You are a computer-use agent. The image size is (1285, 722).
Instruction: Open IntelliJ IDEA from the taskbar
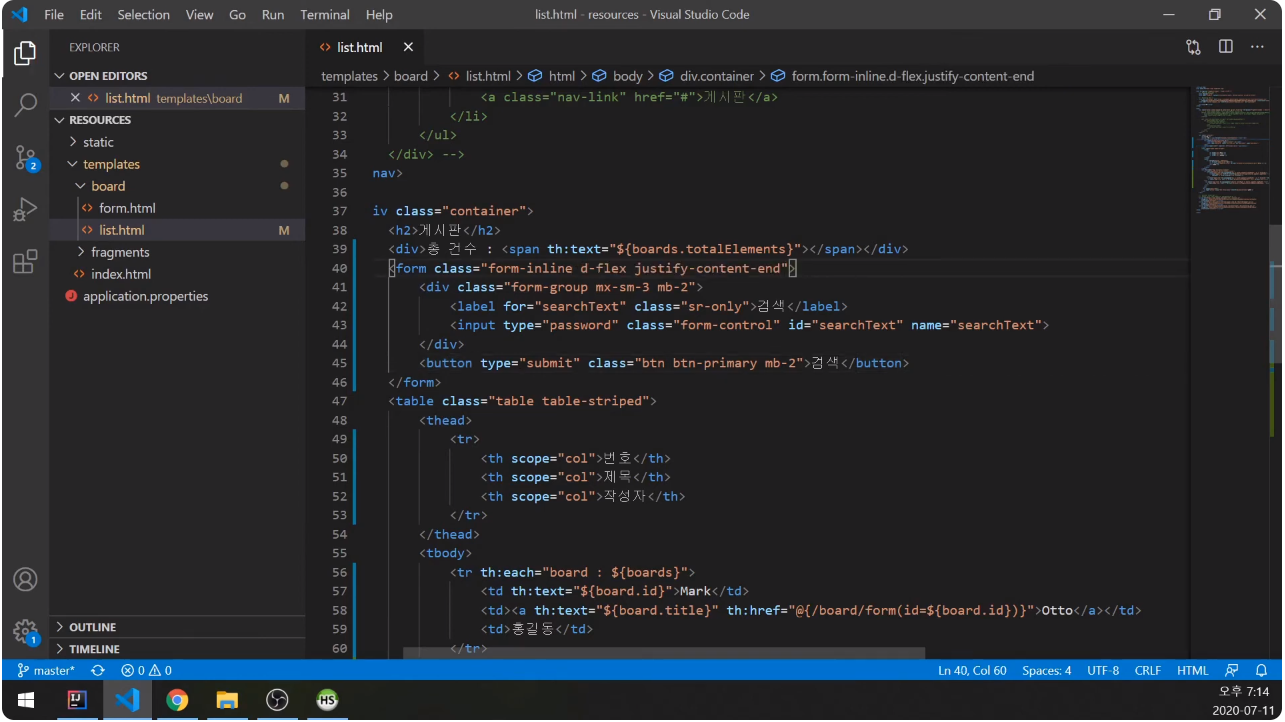pyautogui.click(x=77, y=700)
